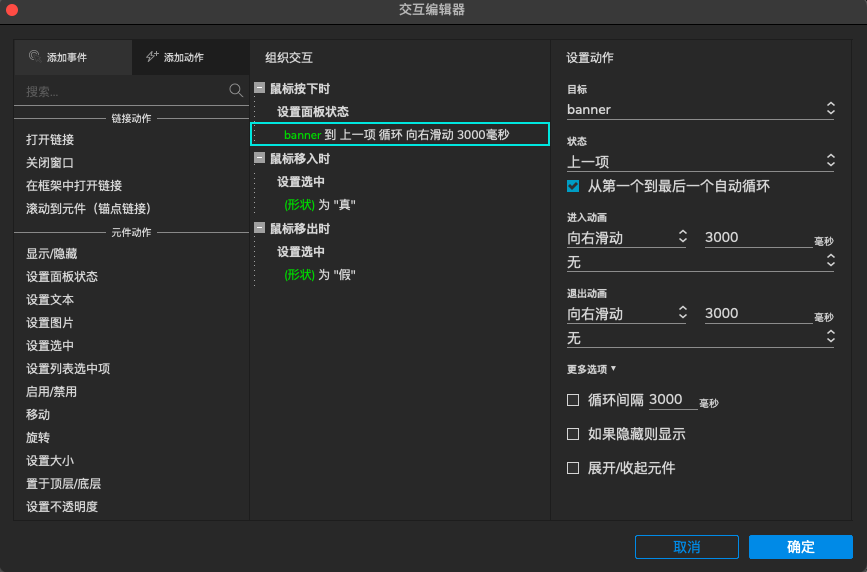Edit 退出动画 duration 3000 field

click(x=758, y=314)
